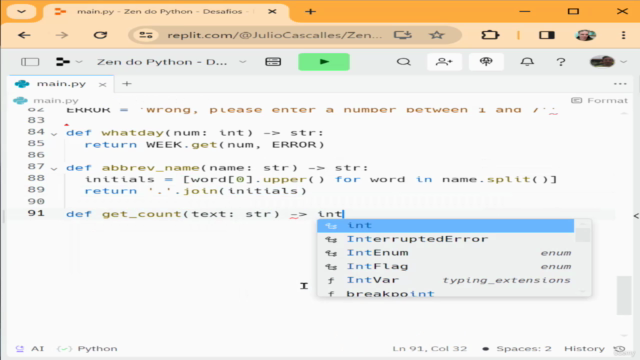Click the main.py breadcrumb
640x360 pixels.
pos(55,100)
